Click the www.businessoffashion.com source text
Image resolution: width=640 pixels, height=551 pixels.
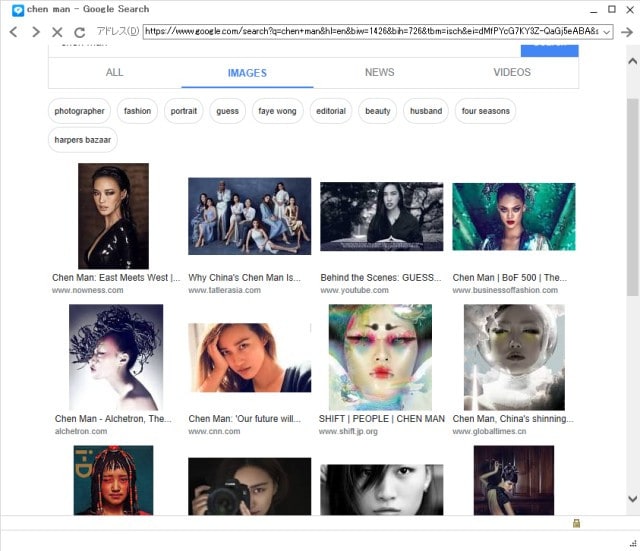[505, 290]
